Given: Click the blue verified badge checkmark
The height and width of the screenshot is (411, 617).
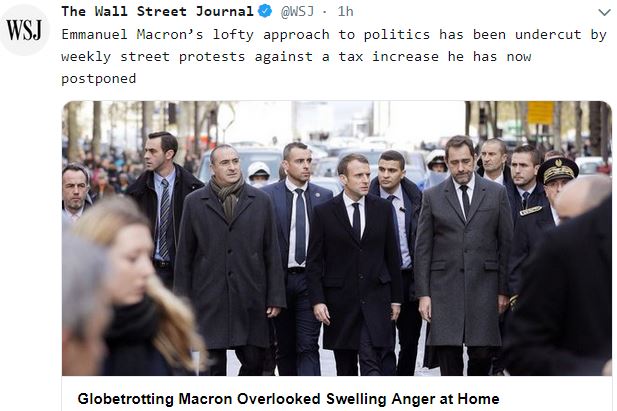Looking at the screenshot, I should pyautogui.click(x=265, y=11).
